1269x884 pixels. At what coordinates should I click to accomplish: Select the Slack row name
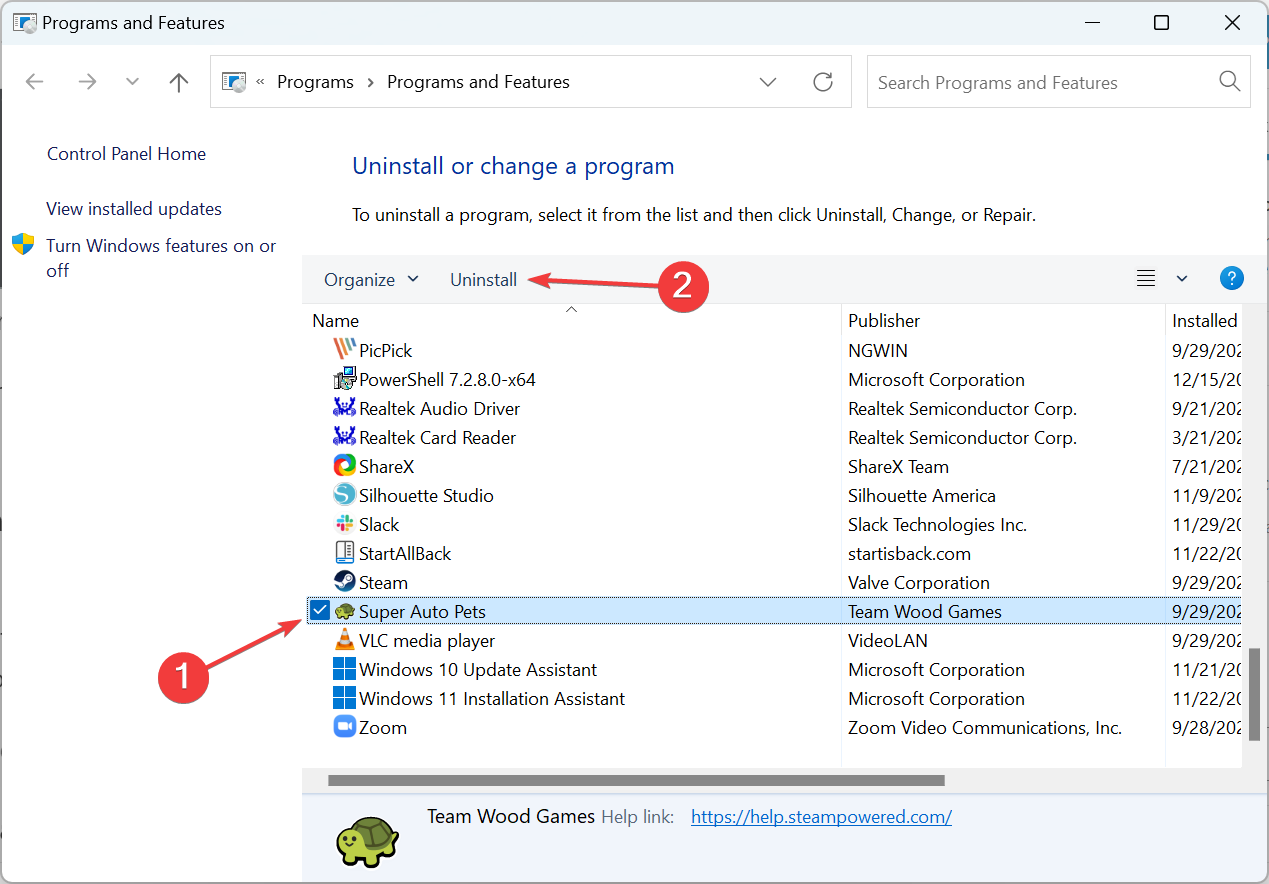[x=379, y=524]
